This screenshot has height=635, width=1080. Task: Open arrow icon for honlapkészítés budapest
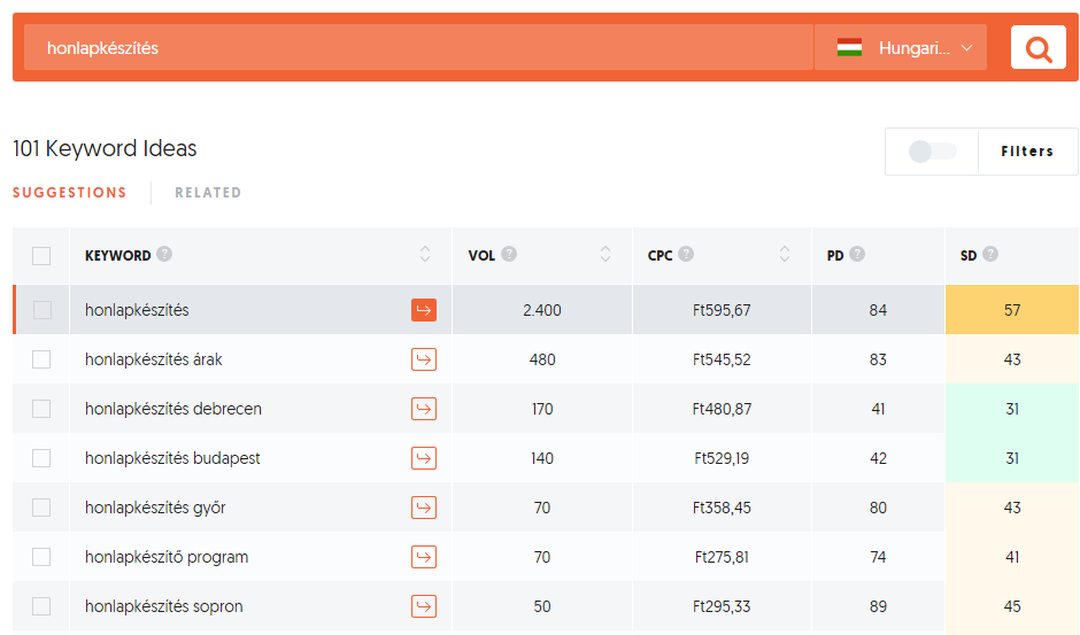(424, 458)
